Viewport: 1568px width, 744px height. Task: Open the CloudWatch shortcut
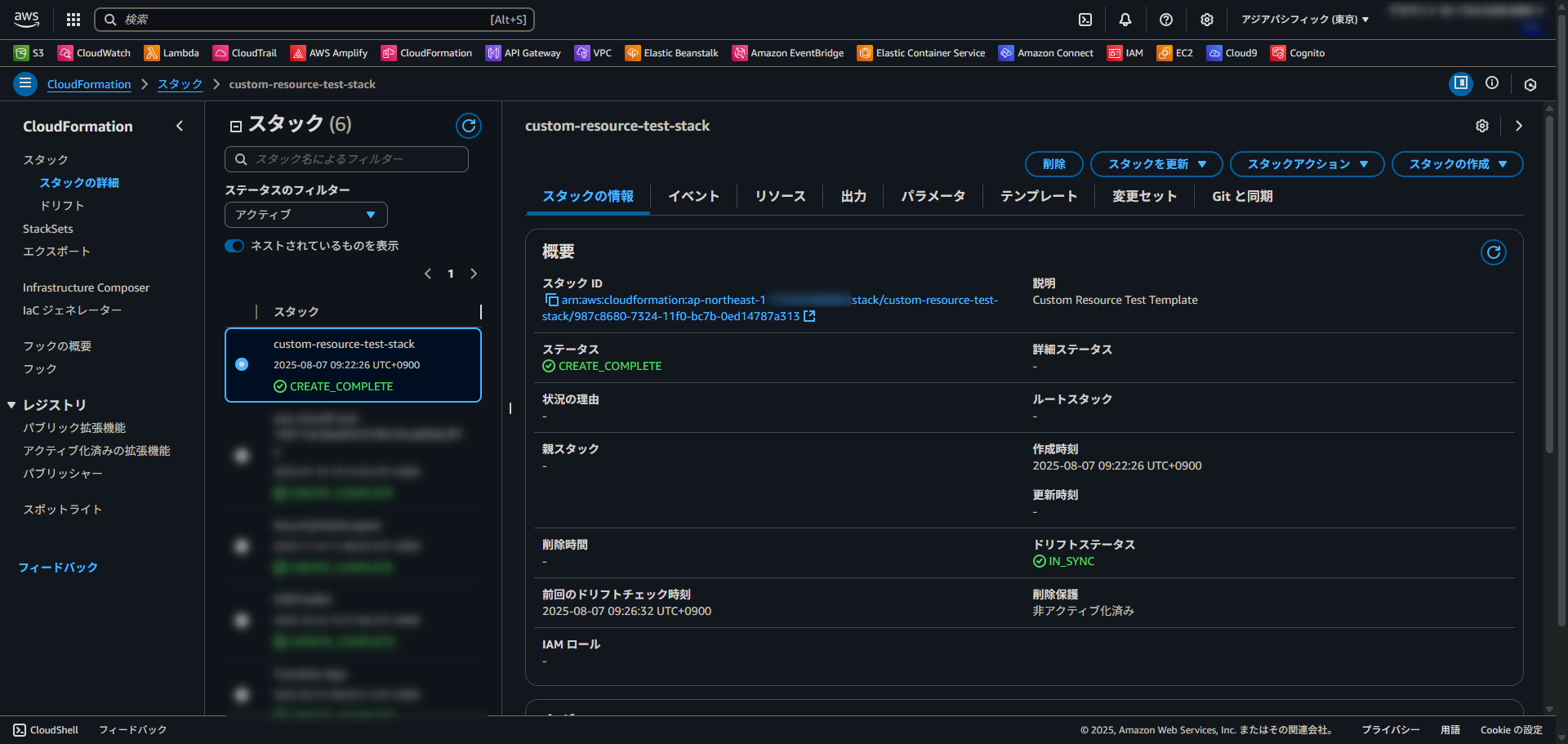click(x=94, y=53)
